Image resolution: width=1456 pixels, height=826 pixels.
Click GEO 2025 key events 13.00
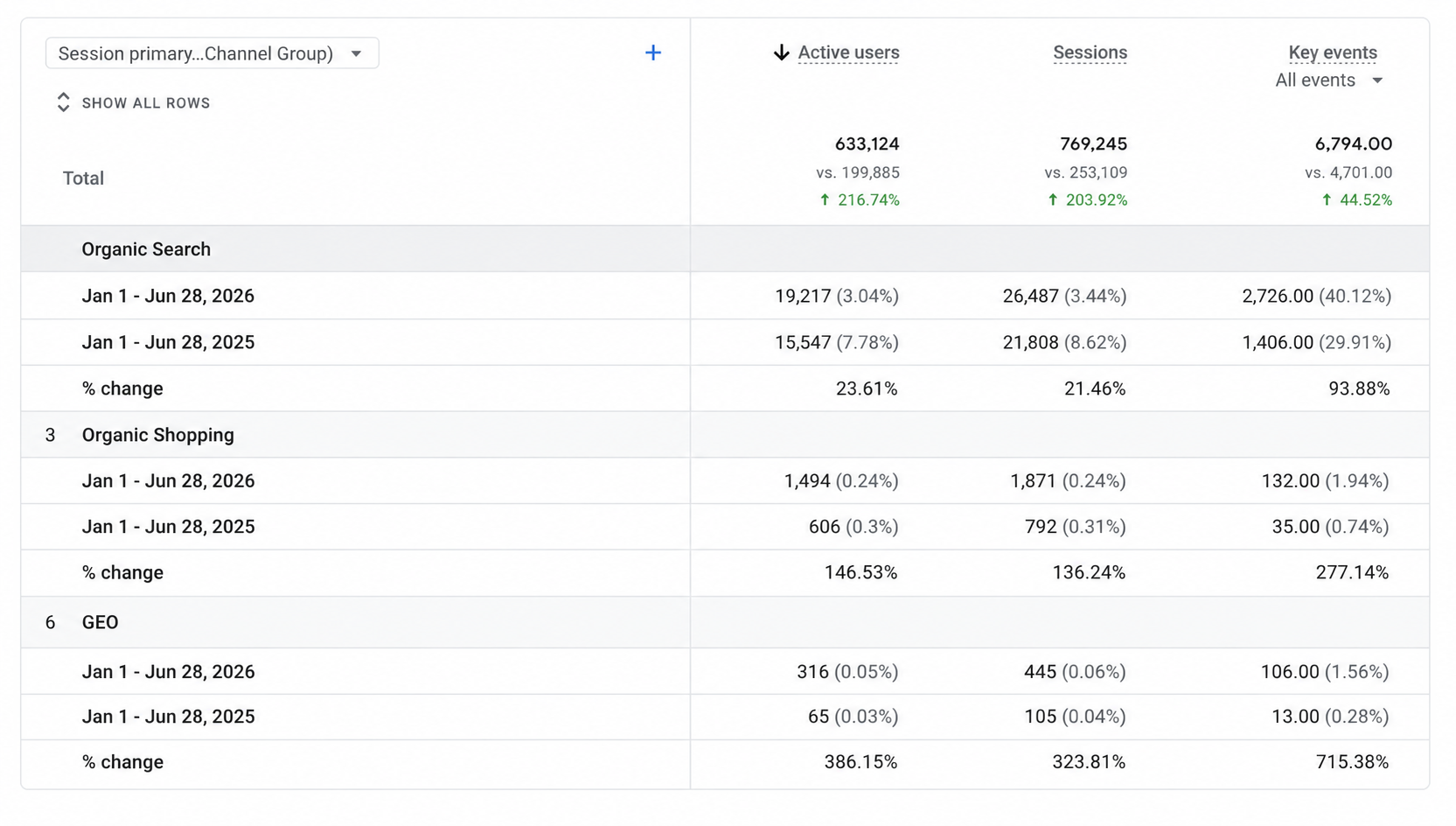pyautogui.click(x=1295, y=717)
